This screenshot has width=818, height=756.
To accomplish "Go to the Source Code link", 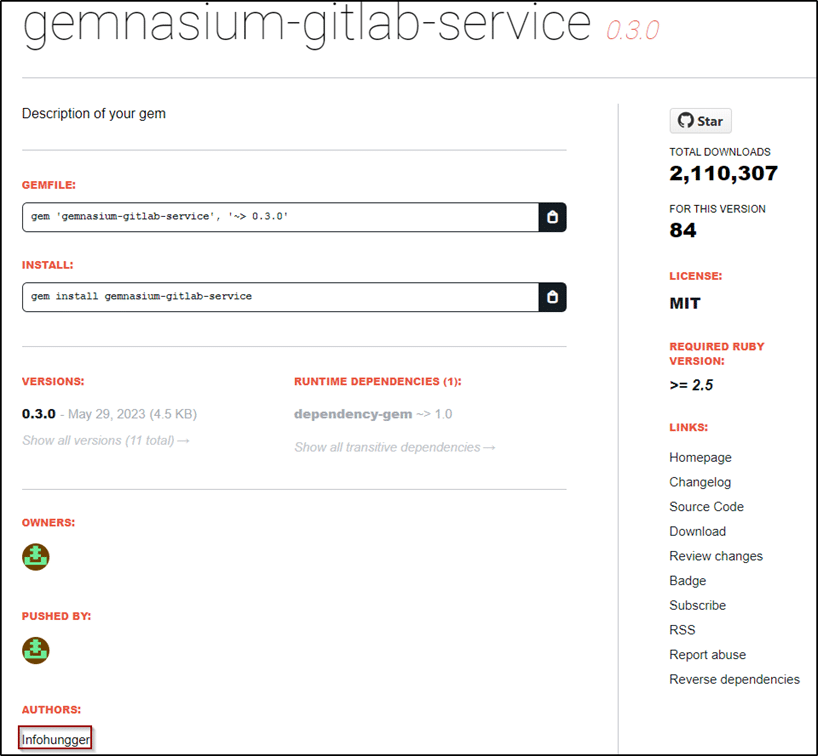I will click(706, 507).
